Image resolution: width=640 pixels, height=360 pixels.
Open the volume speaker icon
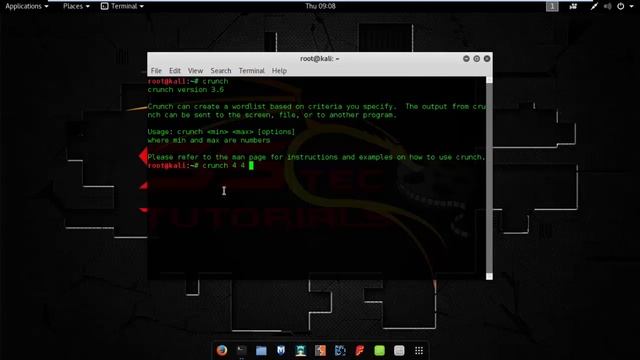click(x=607, y=6)
